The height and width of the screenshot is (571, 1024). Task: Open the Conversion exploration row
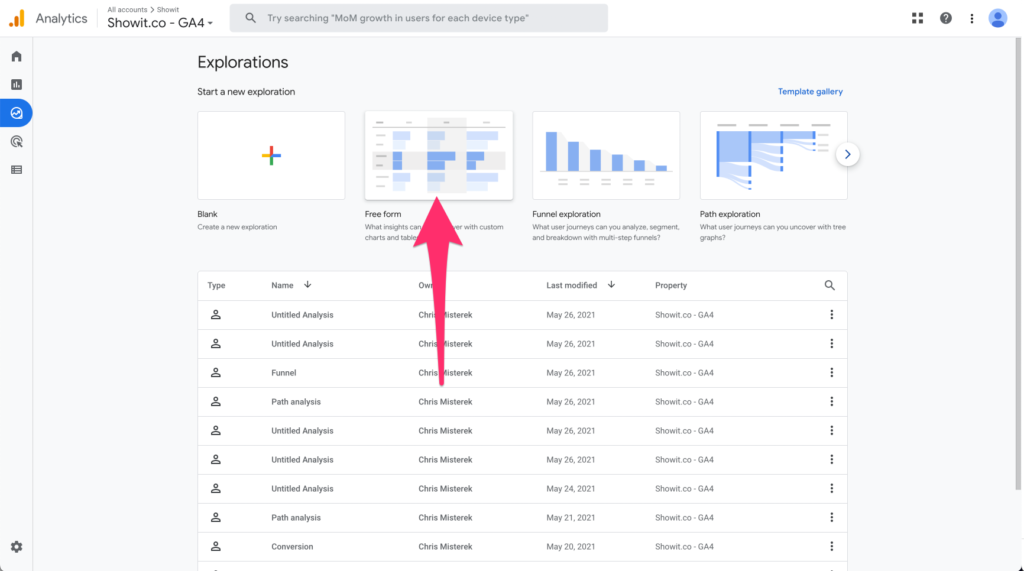[292, 547]
